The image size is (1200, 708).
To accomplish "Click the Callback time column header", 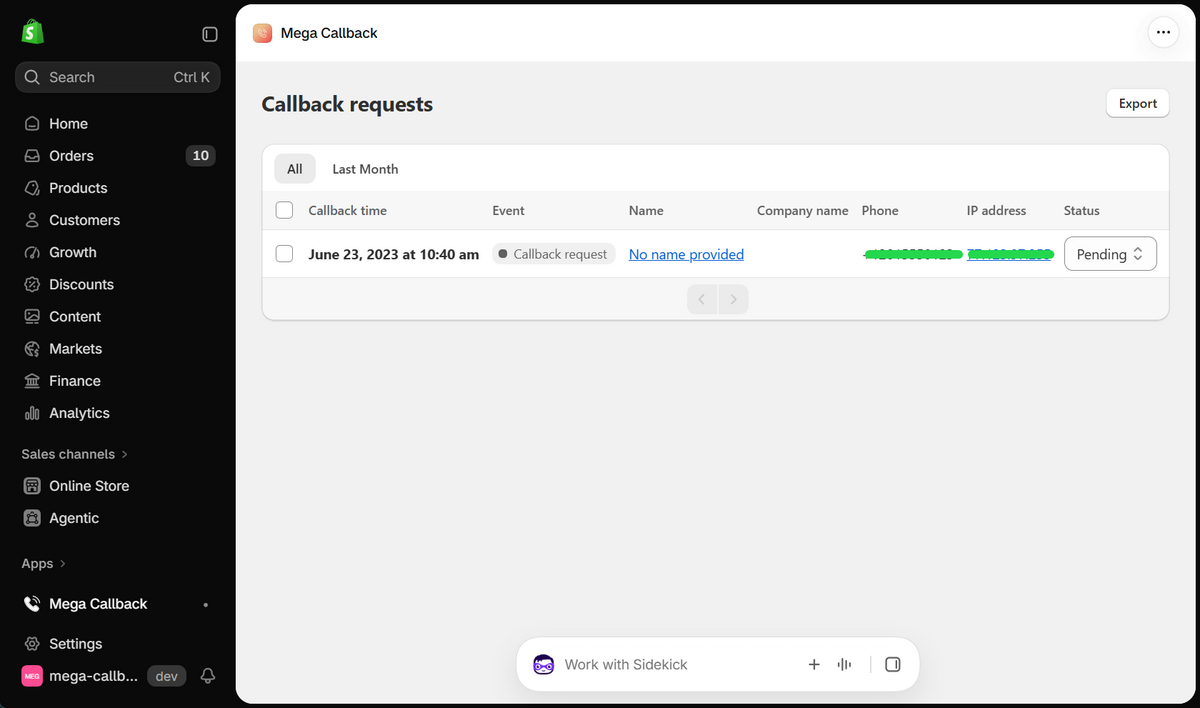I will [347, 210].
